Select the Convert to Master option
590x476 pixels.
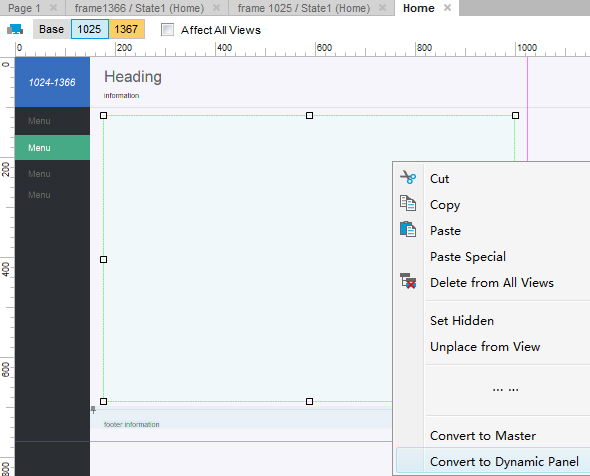tap(483, 436)
